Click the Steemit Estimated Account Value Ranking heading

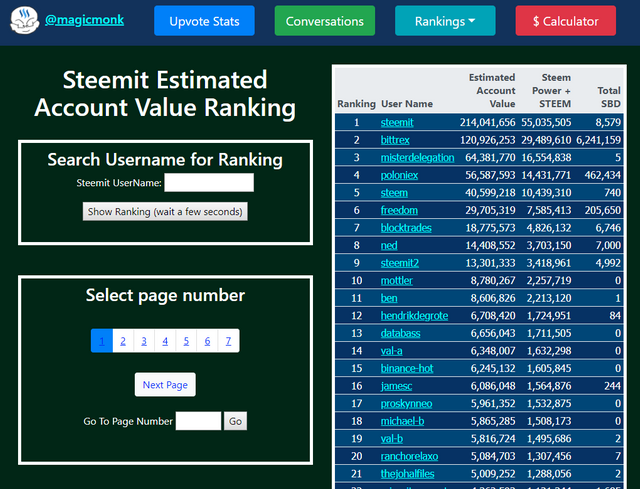click(165, 93)
